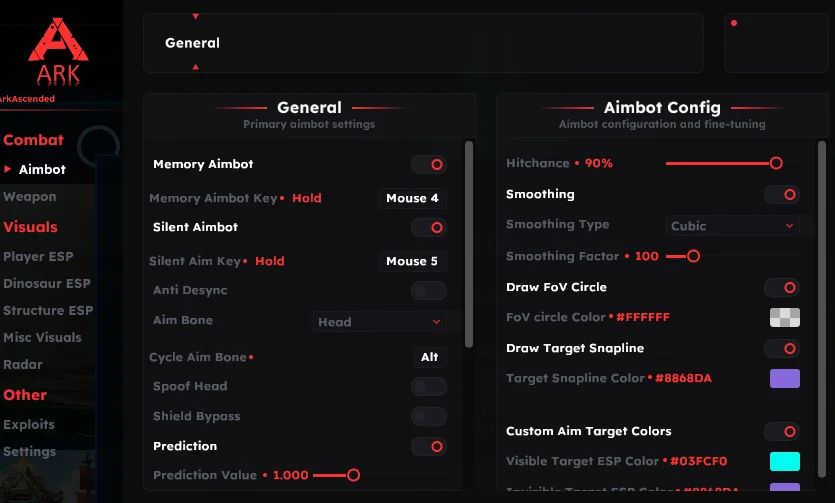
Task: Click the red arrow beside Aimbot
Action: [7, 169]
